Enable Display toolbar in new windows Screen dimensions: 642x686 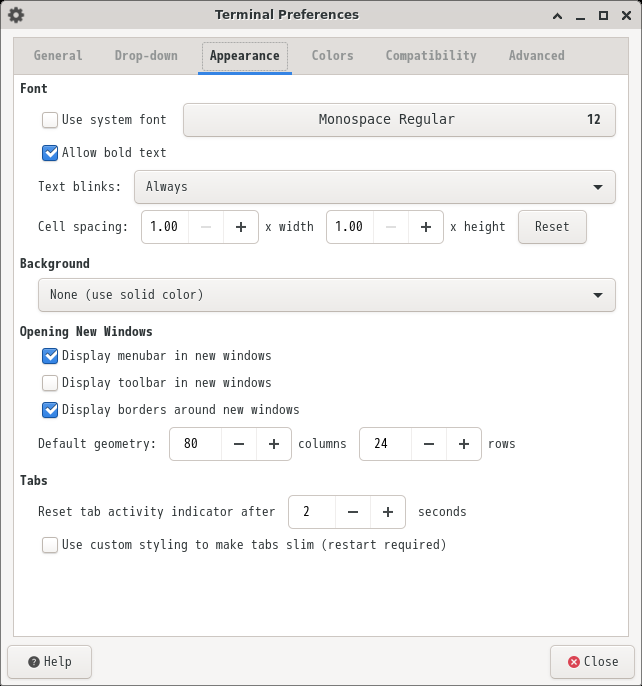click(50, 383)
